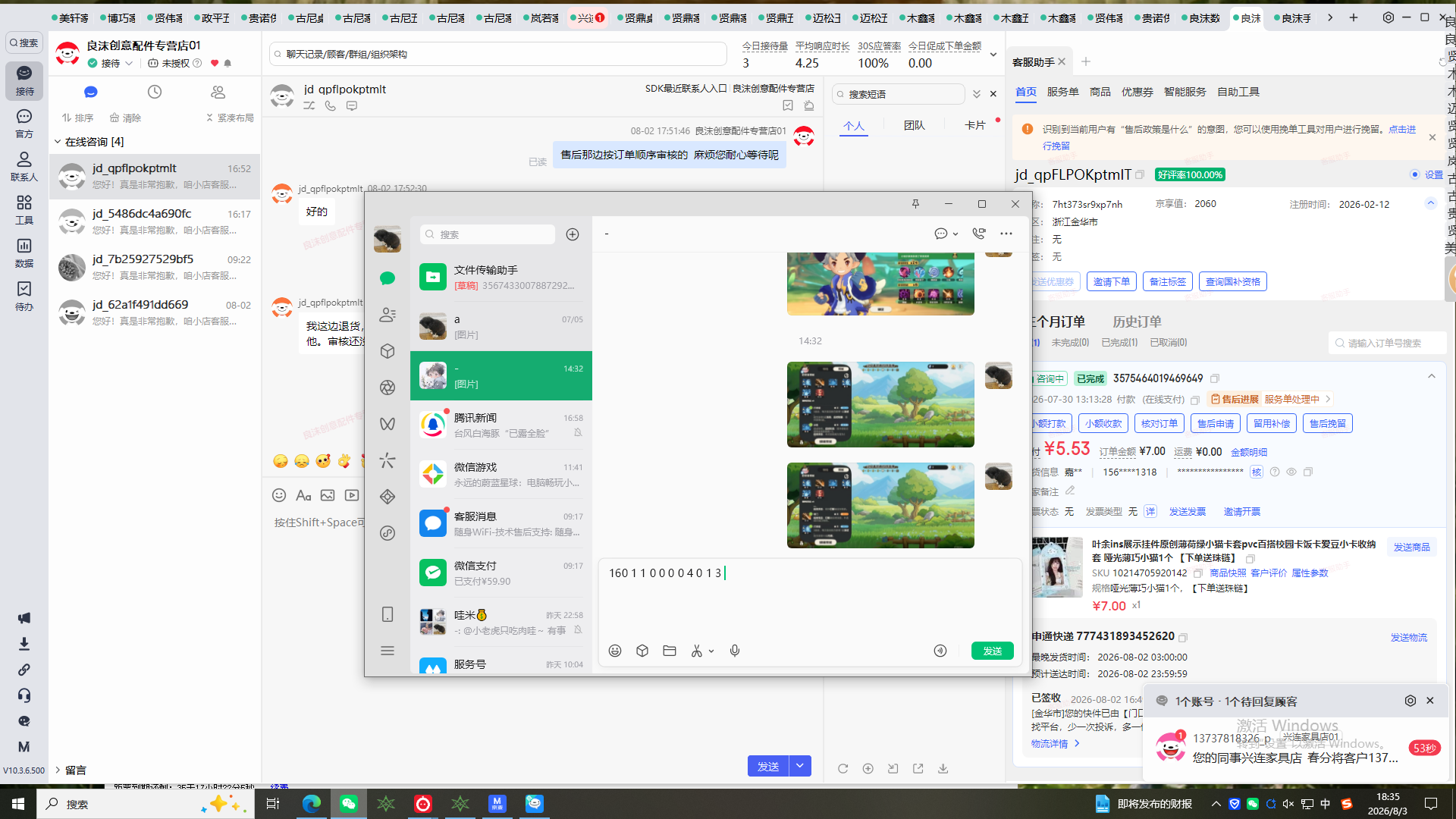Toggle 紧凑布局 in the conversation list

231,118
